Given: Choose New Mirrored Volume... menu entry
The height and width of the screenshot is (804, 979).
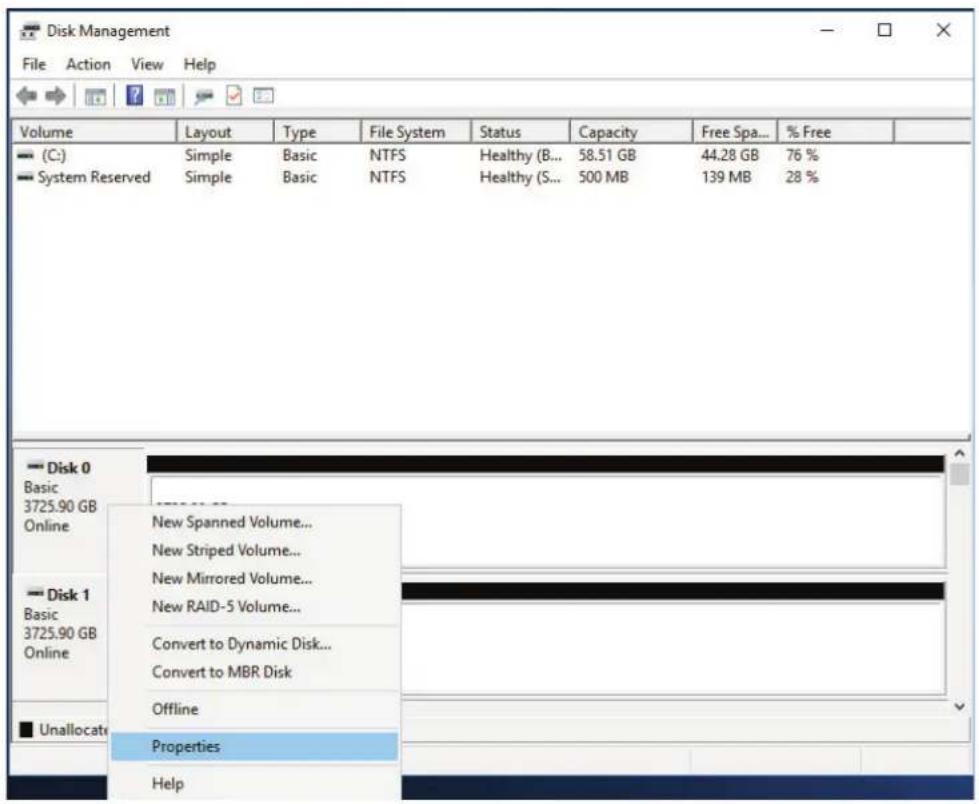Looking at the screenshot, I should coord(255,578).
